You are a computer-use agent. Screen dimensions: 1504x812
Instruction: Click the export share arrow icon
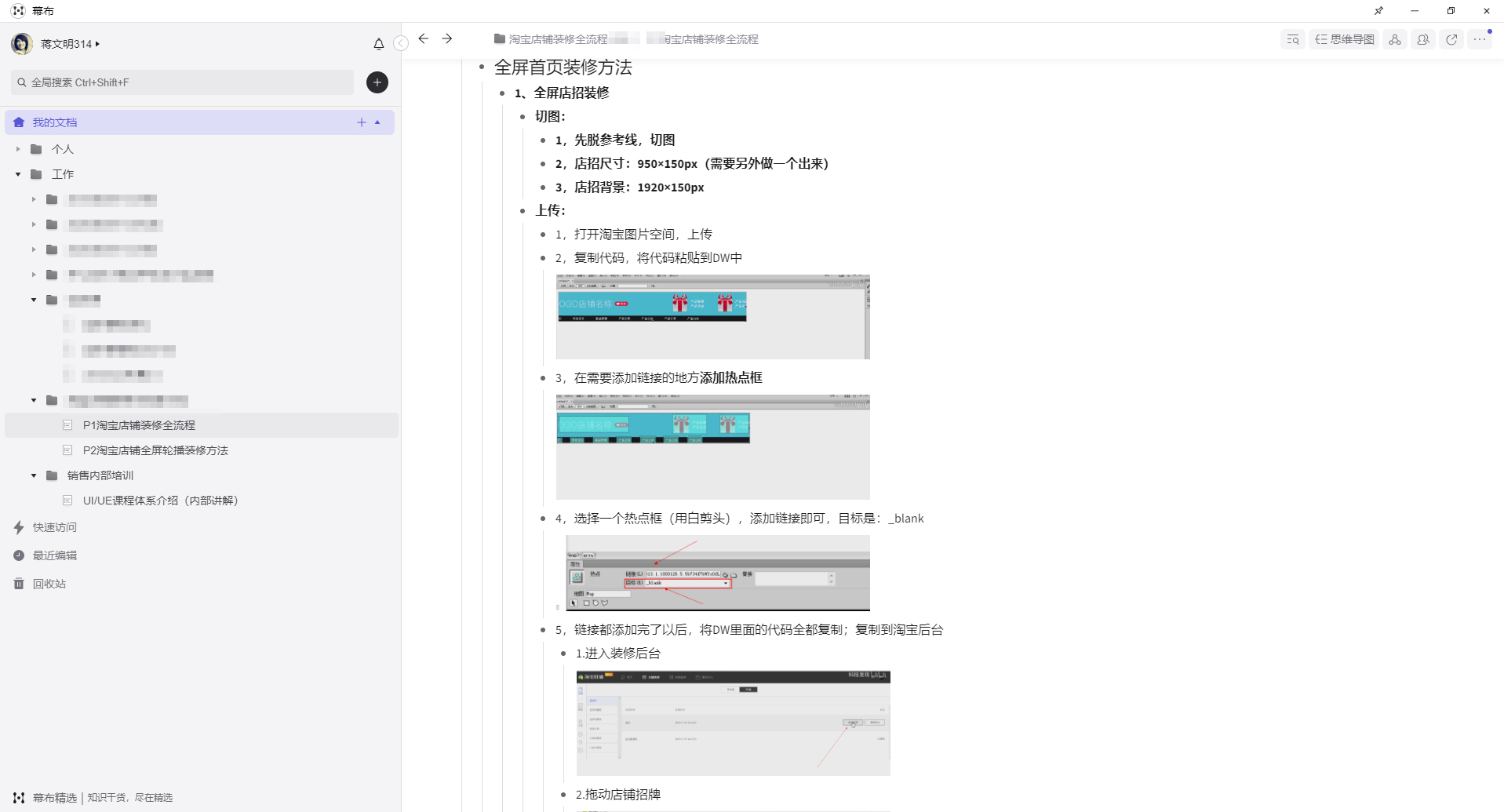pos(1451,39)
